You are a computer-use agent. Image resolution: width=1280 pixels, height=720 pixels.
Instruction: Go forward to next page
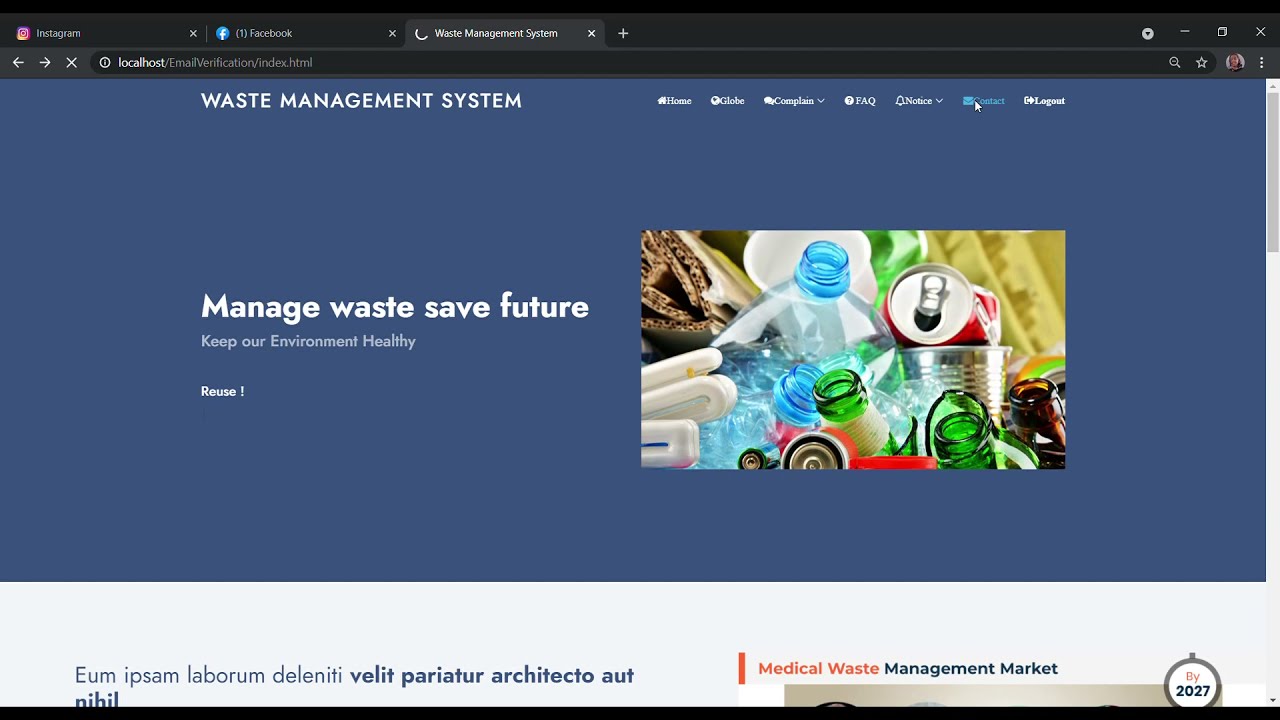(x=45, y=62)
